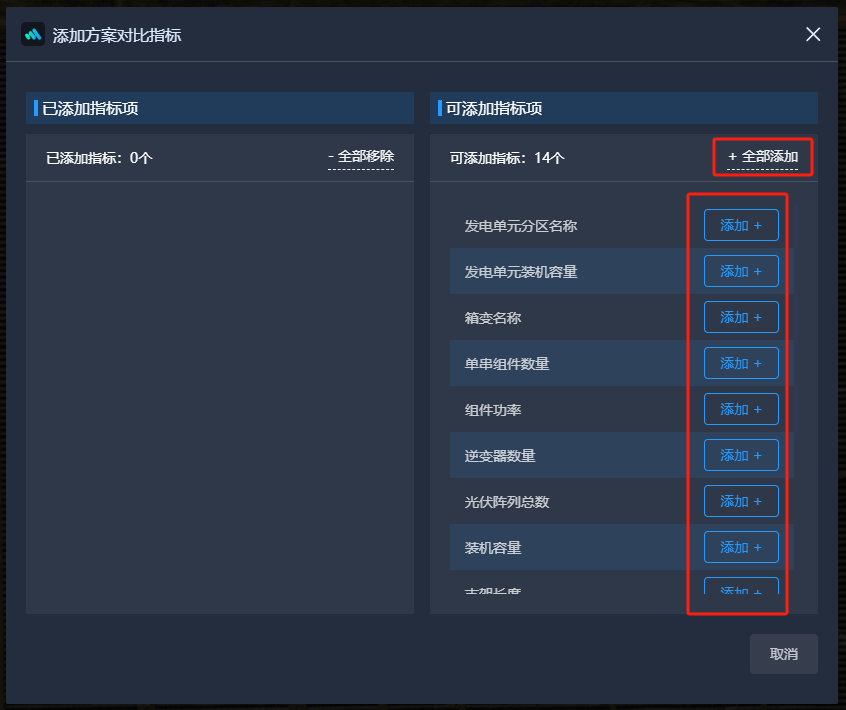This screenshot has height=710, width=846.
Task: Add 箱变名称 indicator
Action: pyautogui.click(x=741, y=317)
